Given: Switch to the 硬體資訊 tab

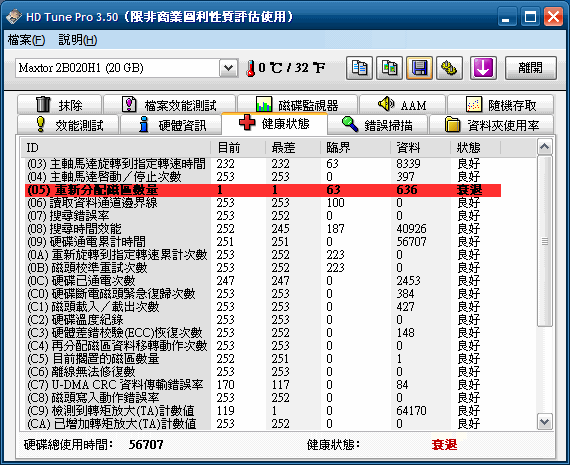Looking at the screenshot, I should pos(171,125).
